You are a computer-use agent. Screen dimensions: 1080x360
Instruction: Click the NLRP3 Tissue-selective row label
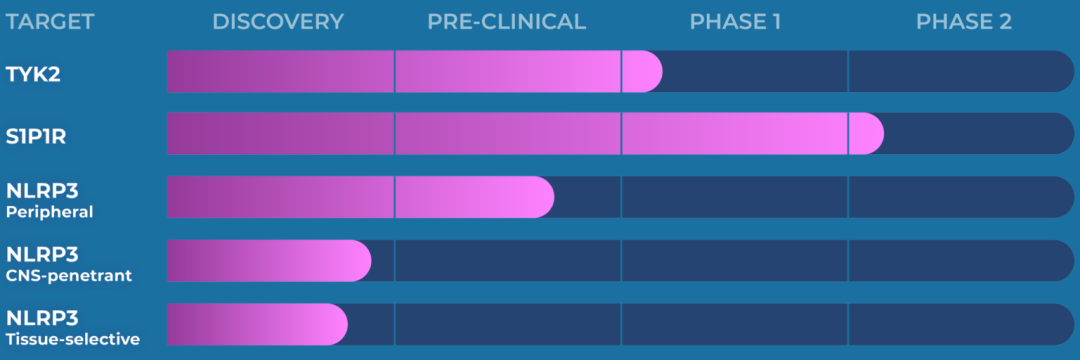tap(73, 328)
